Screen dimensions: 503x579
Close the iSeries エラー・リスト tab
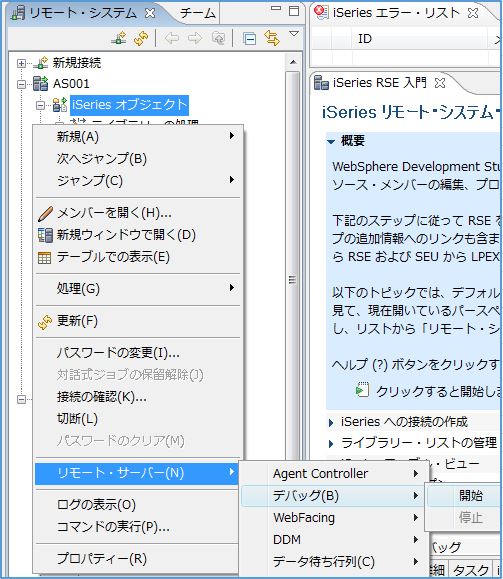(x=473, y=13)
